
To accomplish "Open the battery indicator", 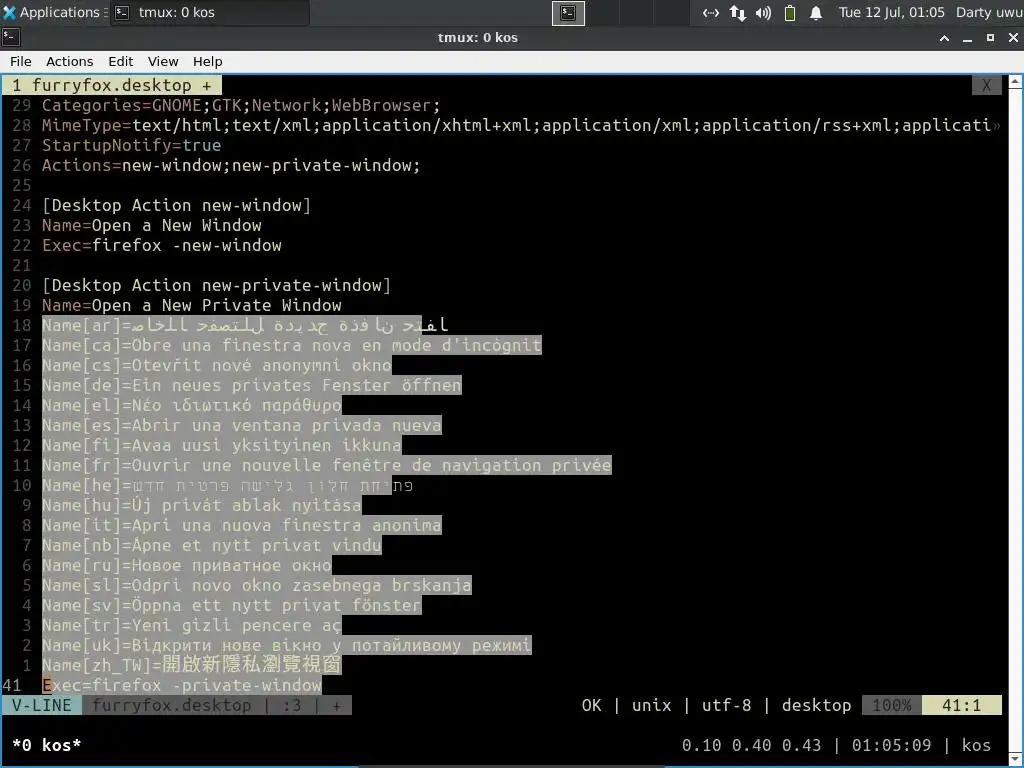I will pyautogui.click(x=790, y=12).
